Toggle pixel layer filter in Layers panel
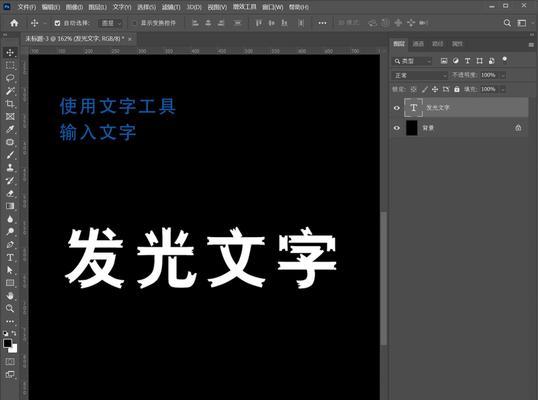 click(x=444, y=61)
